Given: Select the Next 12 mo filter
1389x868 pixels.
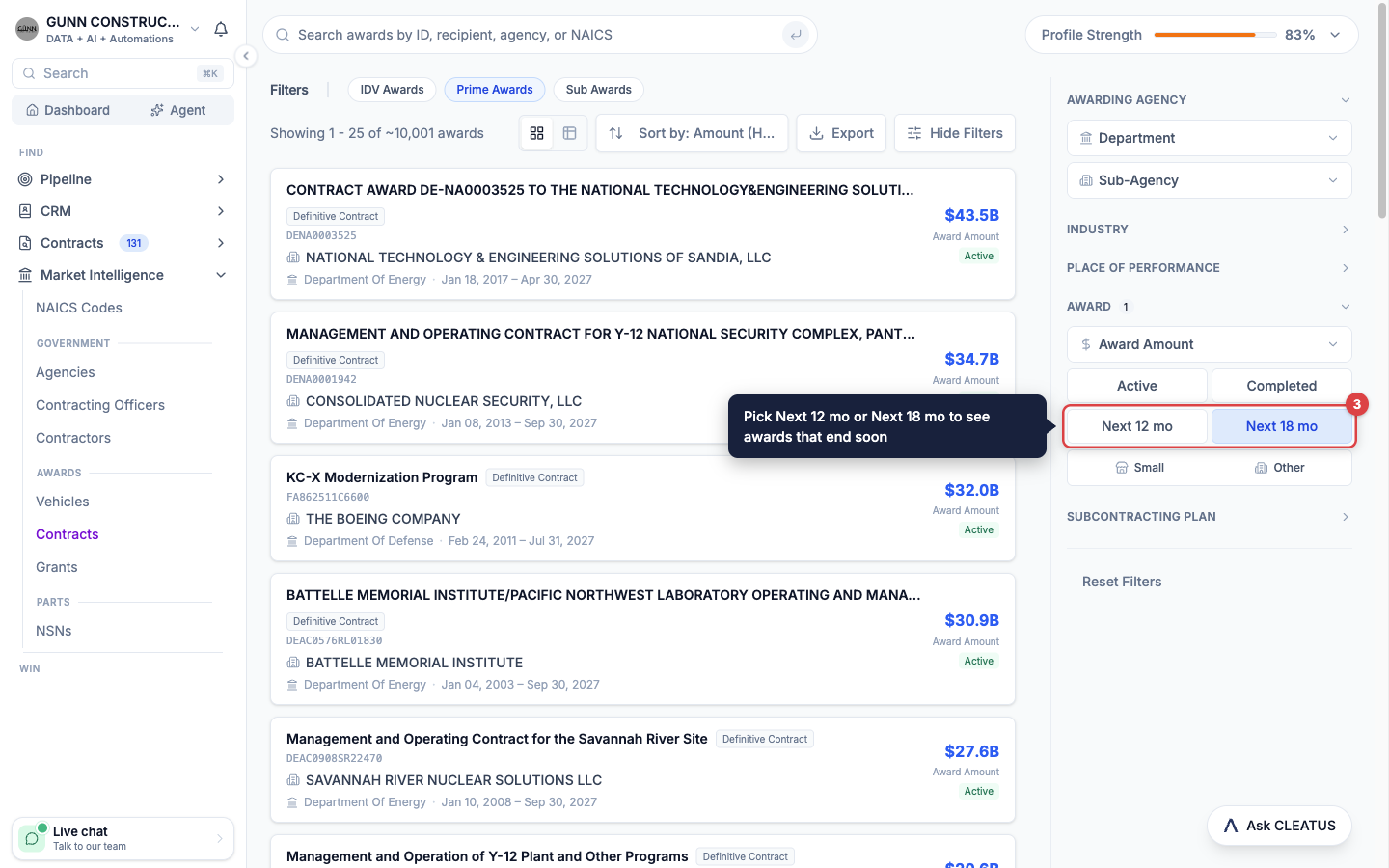Looking at the screenshot, I should [1137, 426].
